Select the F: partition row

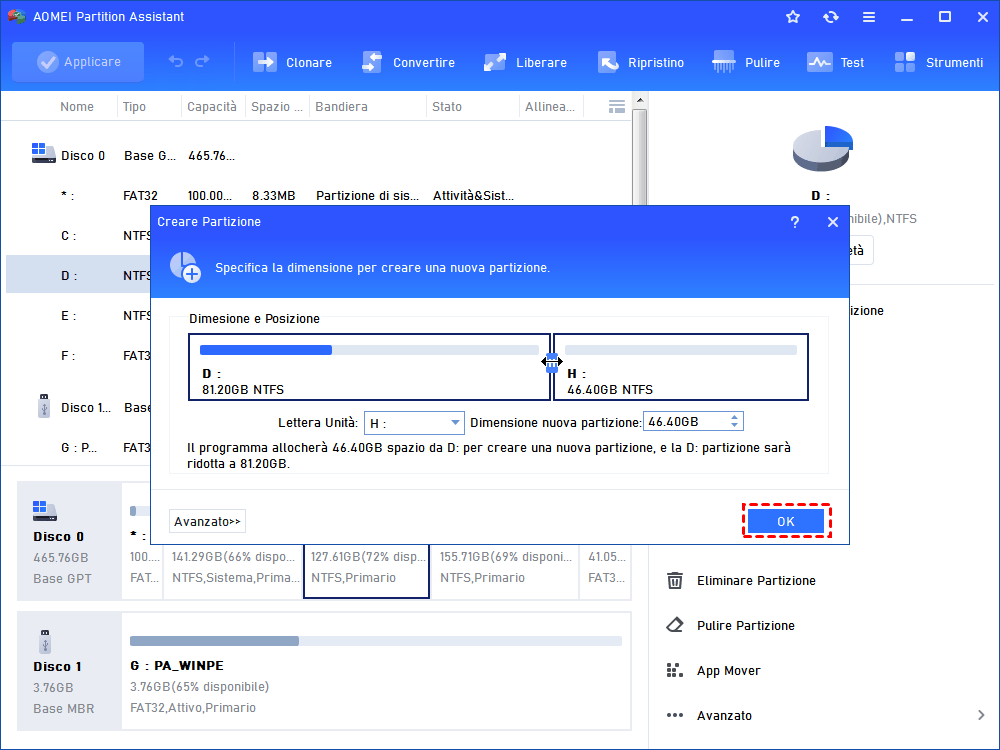78,355
